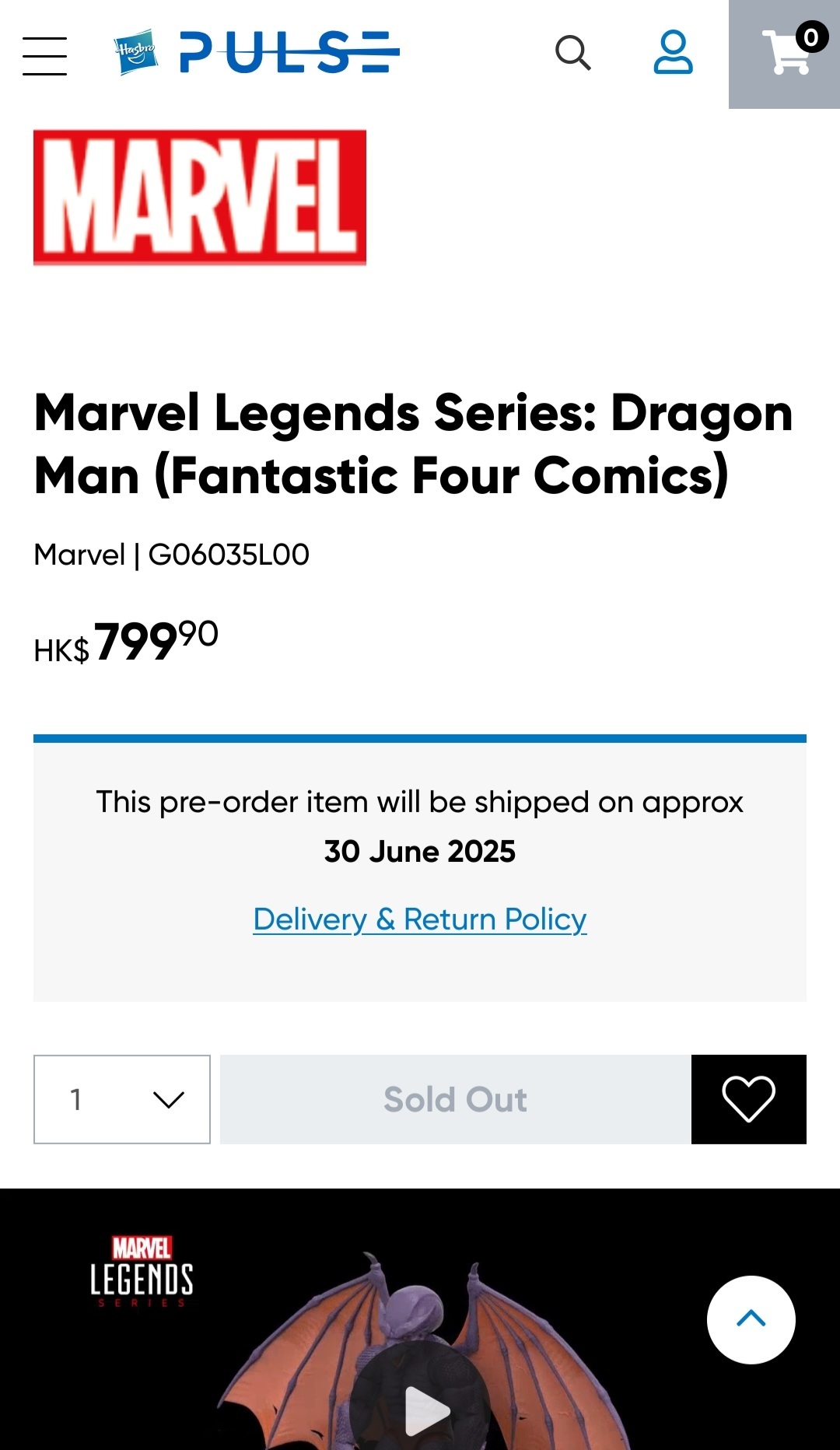Screen dimensions: 840x1450
Task: Click the Sold Out button
Action: pos(455,1099)
